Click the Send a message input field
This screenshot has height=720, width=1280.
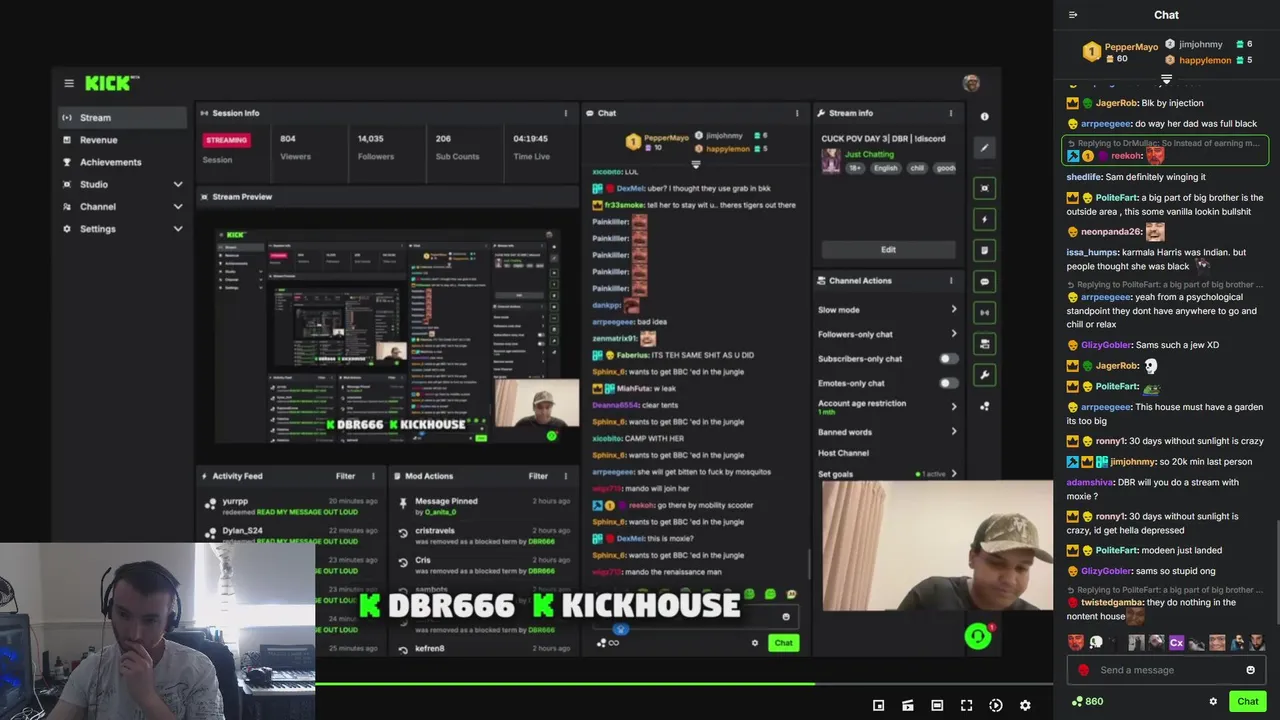click(1166, 670)
